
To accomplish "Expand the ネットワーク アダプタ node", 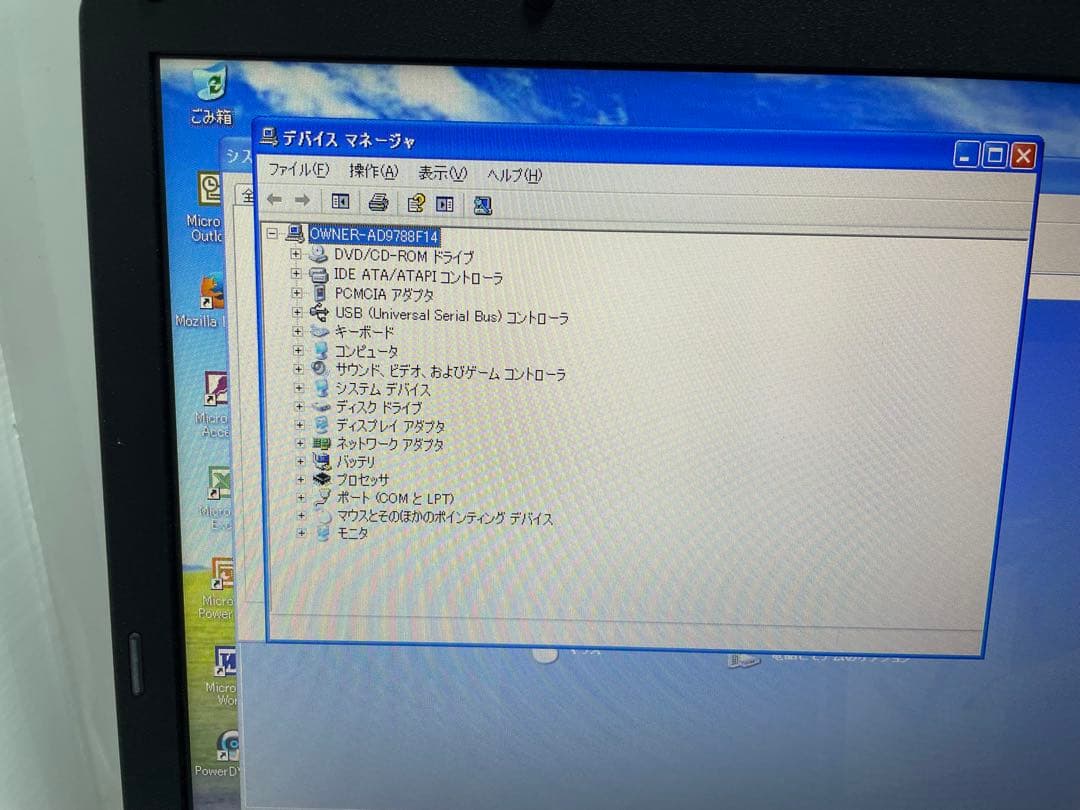I will click(x=300, y=443).
